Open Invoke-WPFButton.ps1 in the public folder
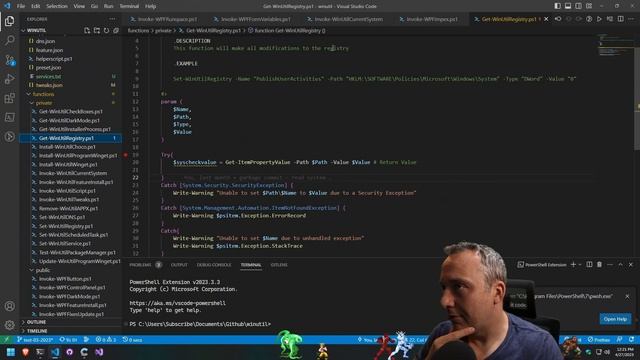Screen dimensions: 640x360 (x=65, y=279)
